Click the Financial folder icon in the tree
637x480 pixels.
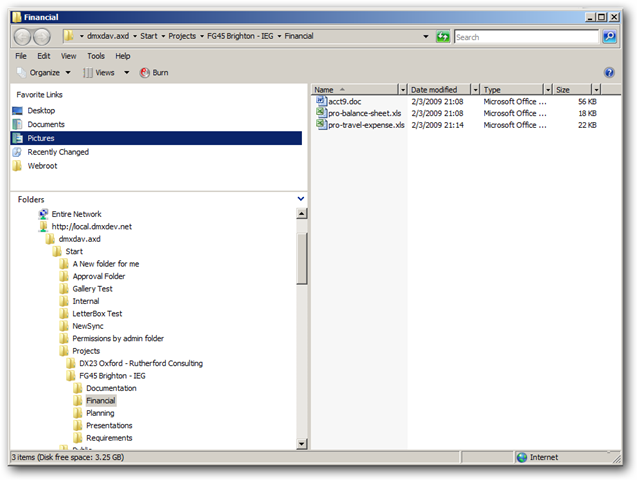pos(78,401)
